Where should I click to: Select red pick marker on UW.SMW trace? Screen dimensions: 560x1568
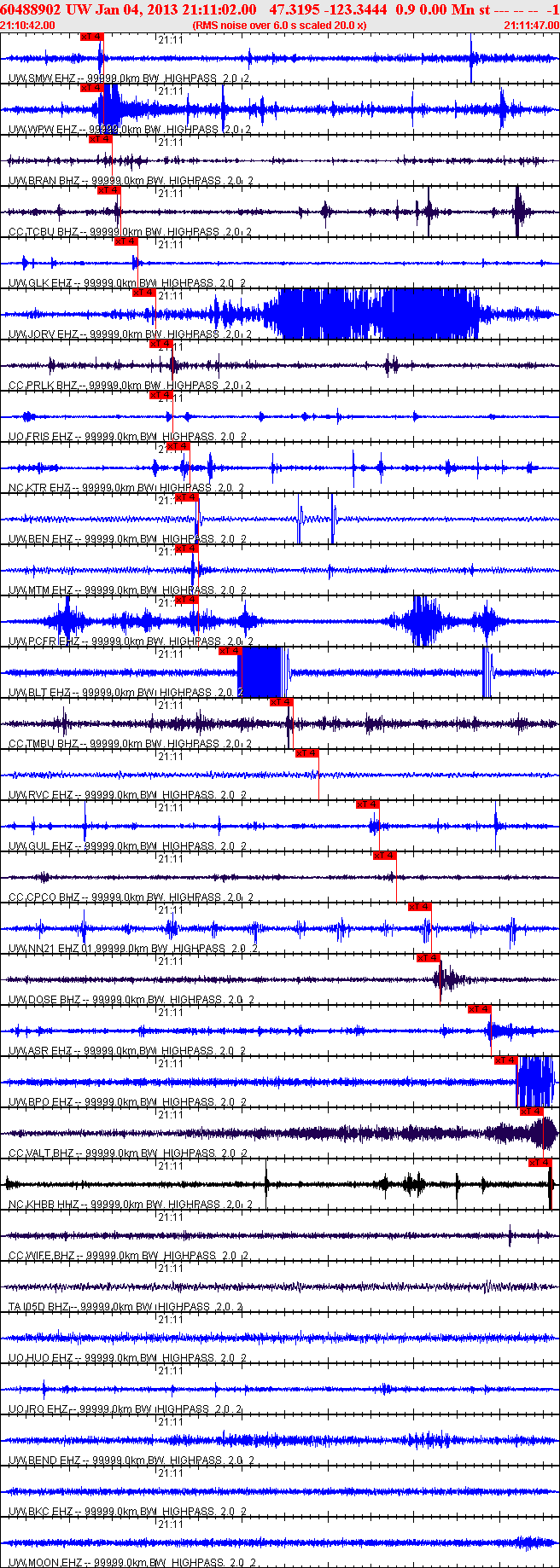(x=91, y=37)
